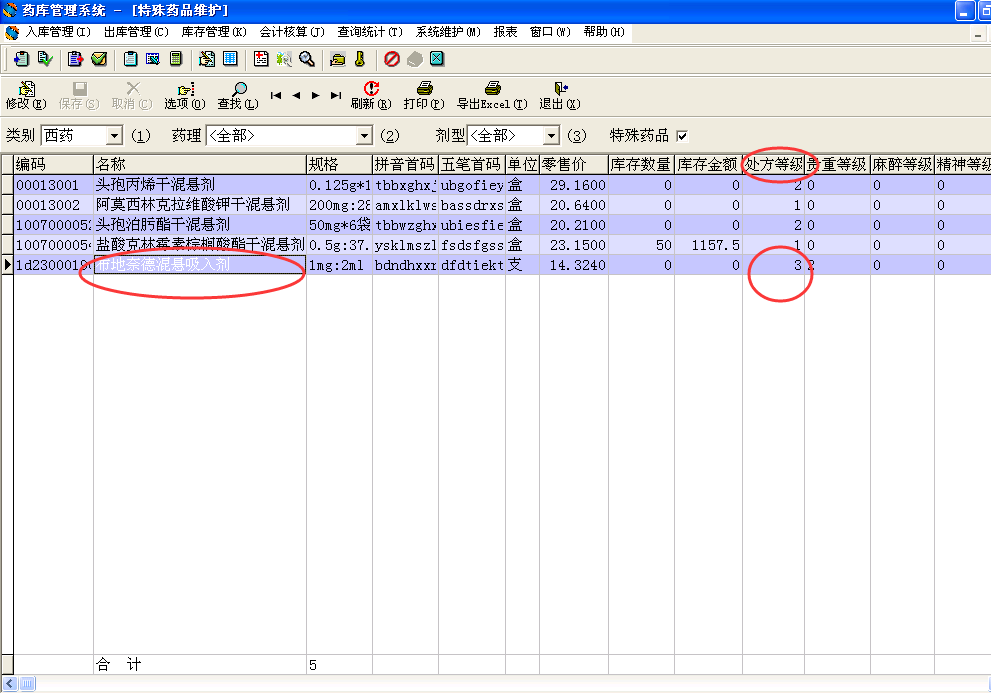The height and width of the screenshot is (694, 991).
Task: Go to the previous record
Action: click(x=296, y=95)
